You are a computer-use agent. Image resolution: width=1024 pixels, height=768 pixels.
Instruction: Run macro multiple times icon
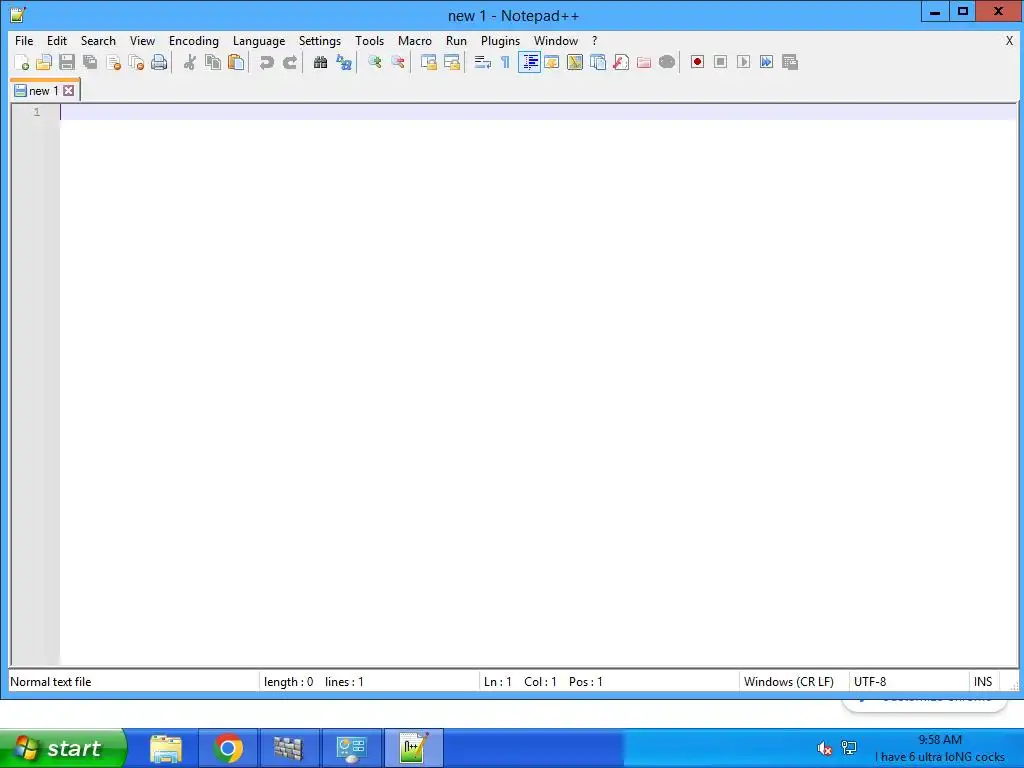click(x=767, y=62)
